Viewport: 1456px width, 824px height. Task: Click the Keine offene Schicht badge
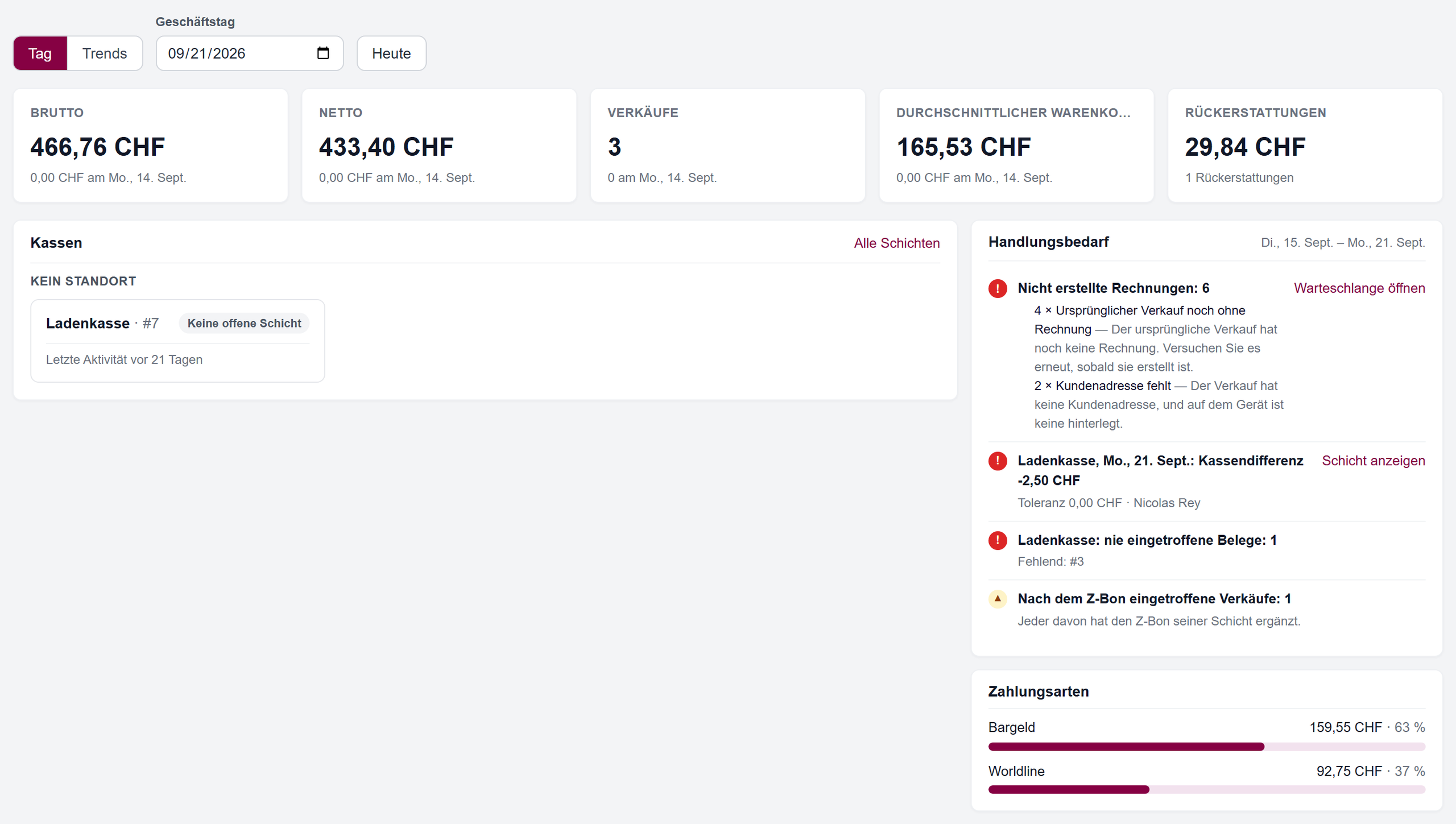pos(244,323)
